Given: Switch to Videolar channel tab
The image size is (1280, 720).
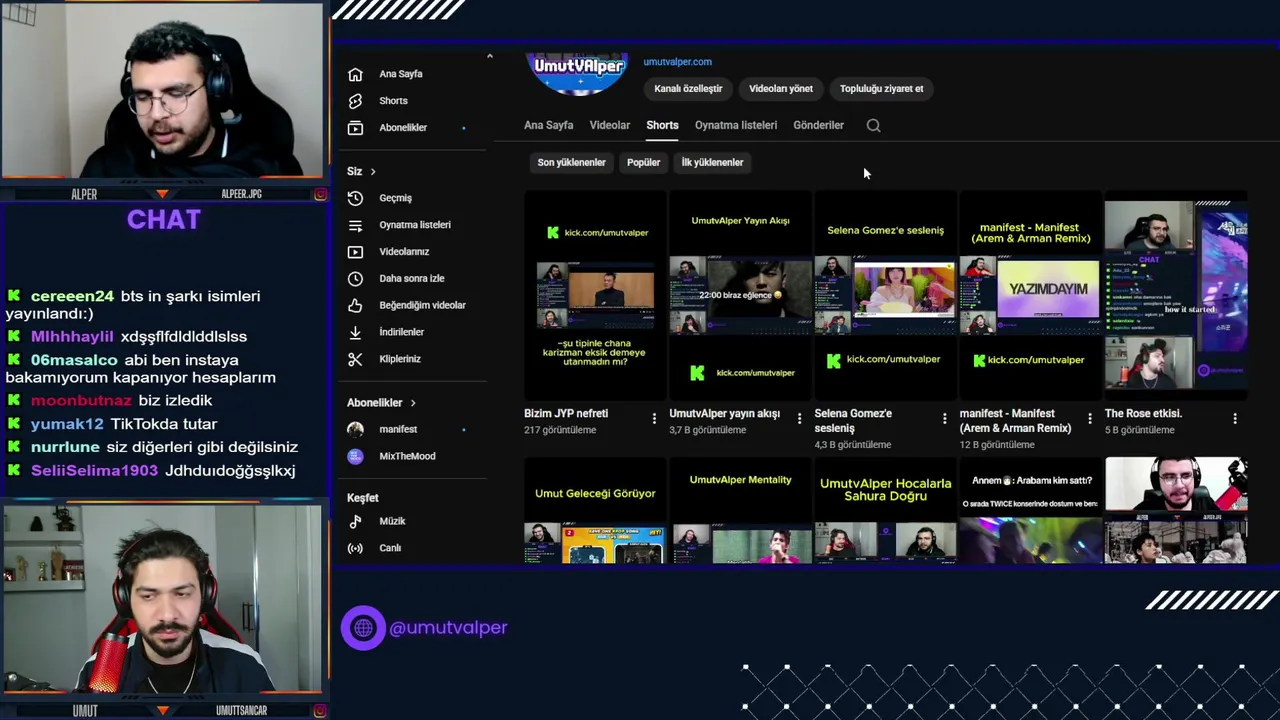Looking at the screenshot, I should [610, 126].
